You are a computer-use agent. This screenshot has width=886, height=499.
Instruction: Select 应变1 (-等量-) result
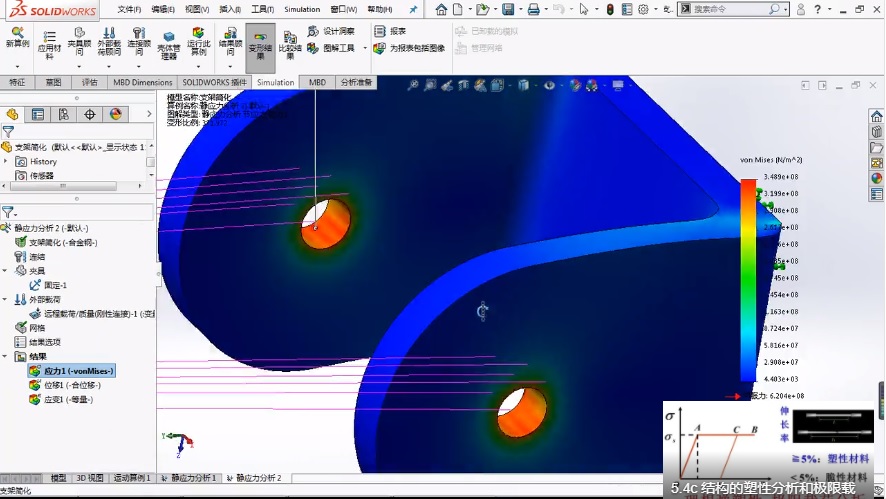pos(61,399)
